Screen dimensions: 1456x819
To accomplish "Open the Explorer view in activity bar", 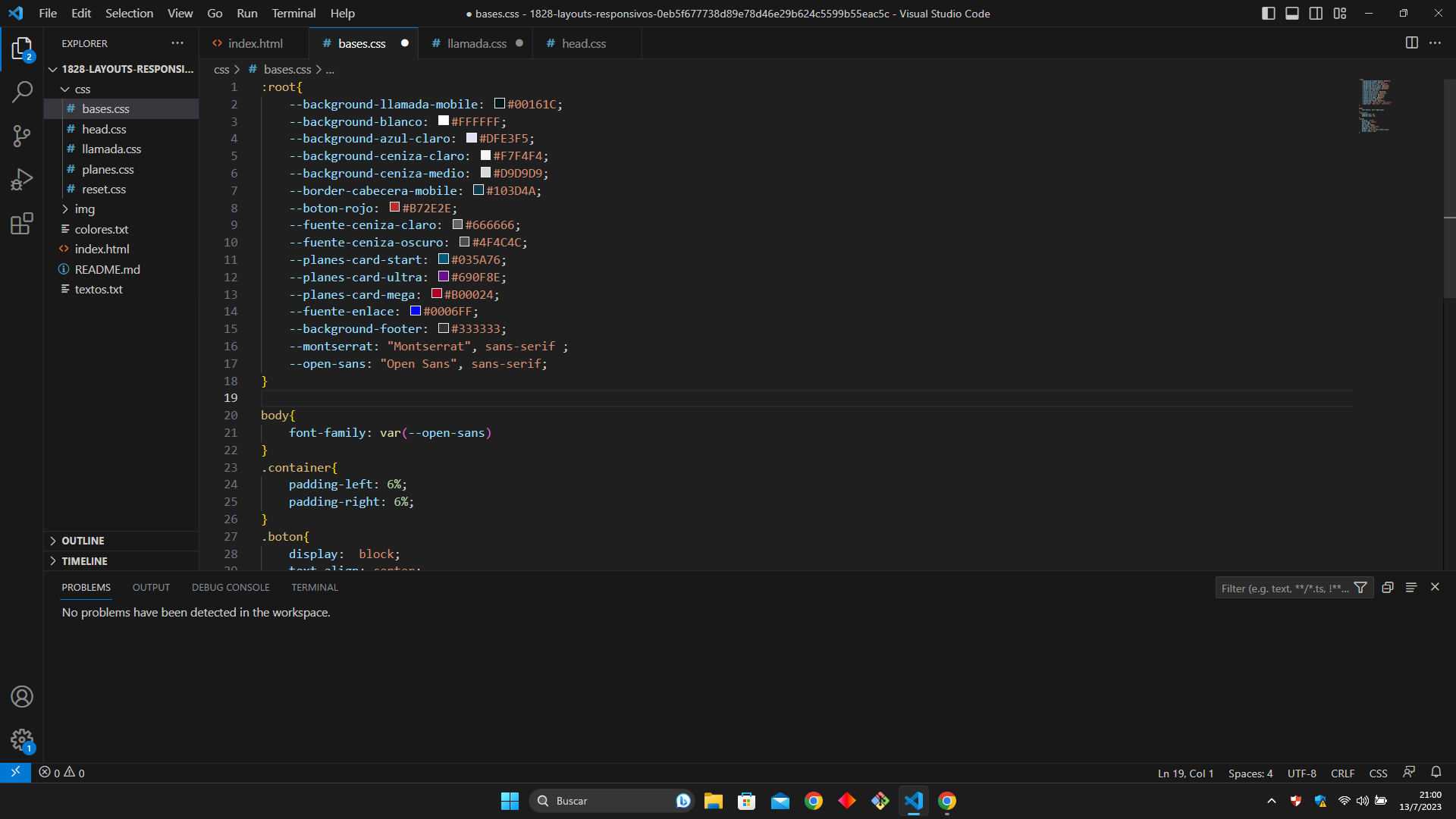I will [x=22, y=50].
